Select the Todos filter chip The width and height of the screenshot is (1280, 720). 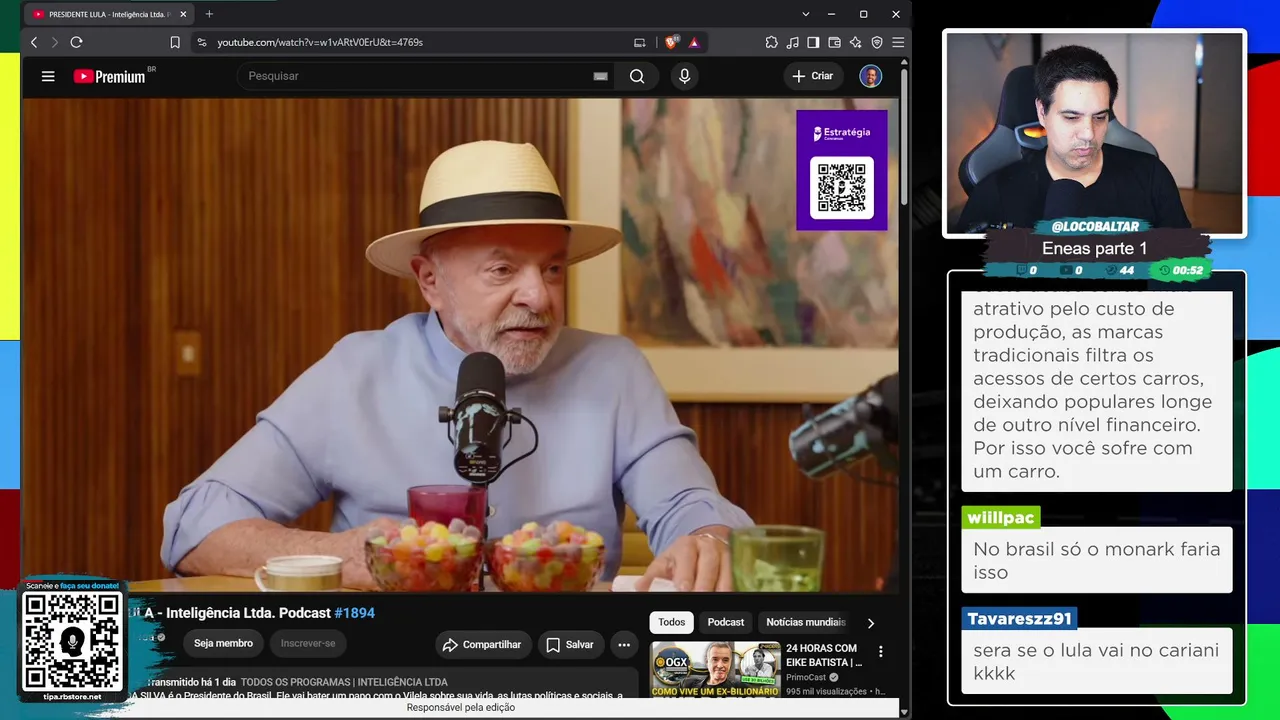tap(672, 622)
